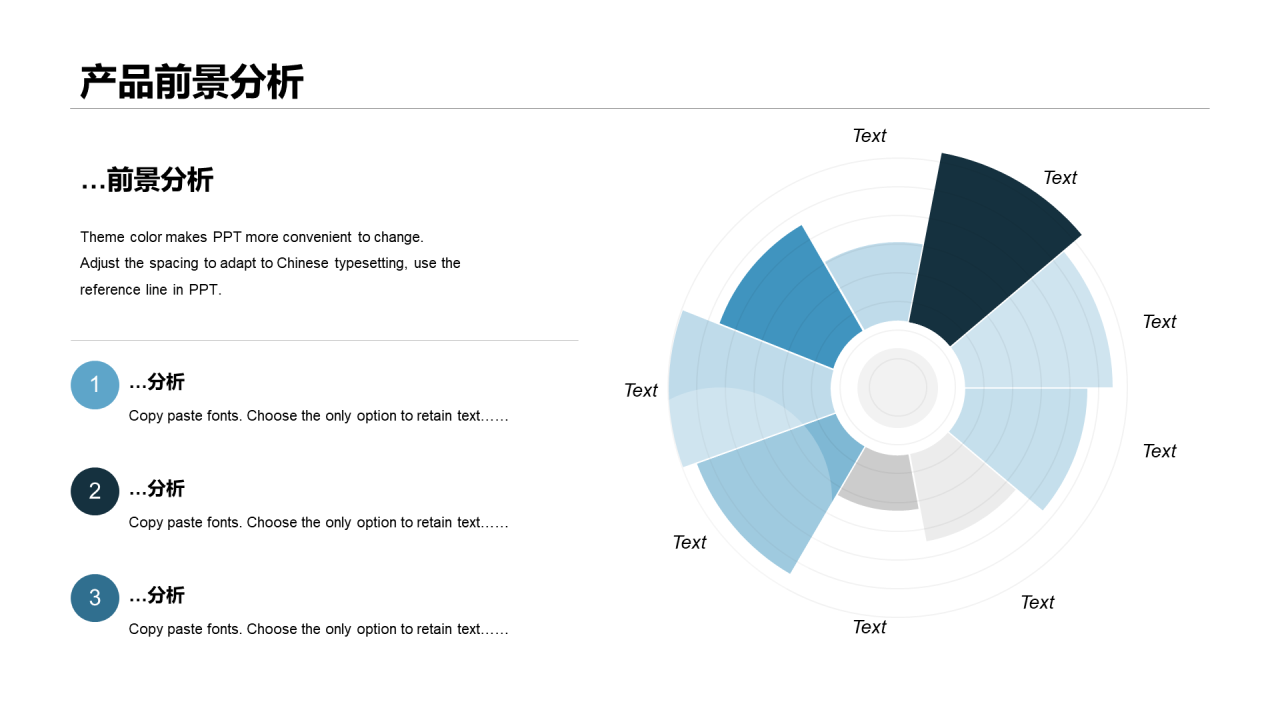Click the light blue circle numbered 1
Screen dimensions: 1280x720
95,385
